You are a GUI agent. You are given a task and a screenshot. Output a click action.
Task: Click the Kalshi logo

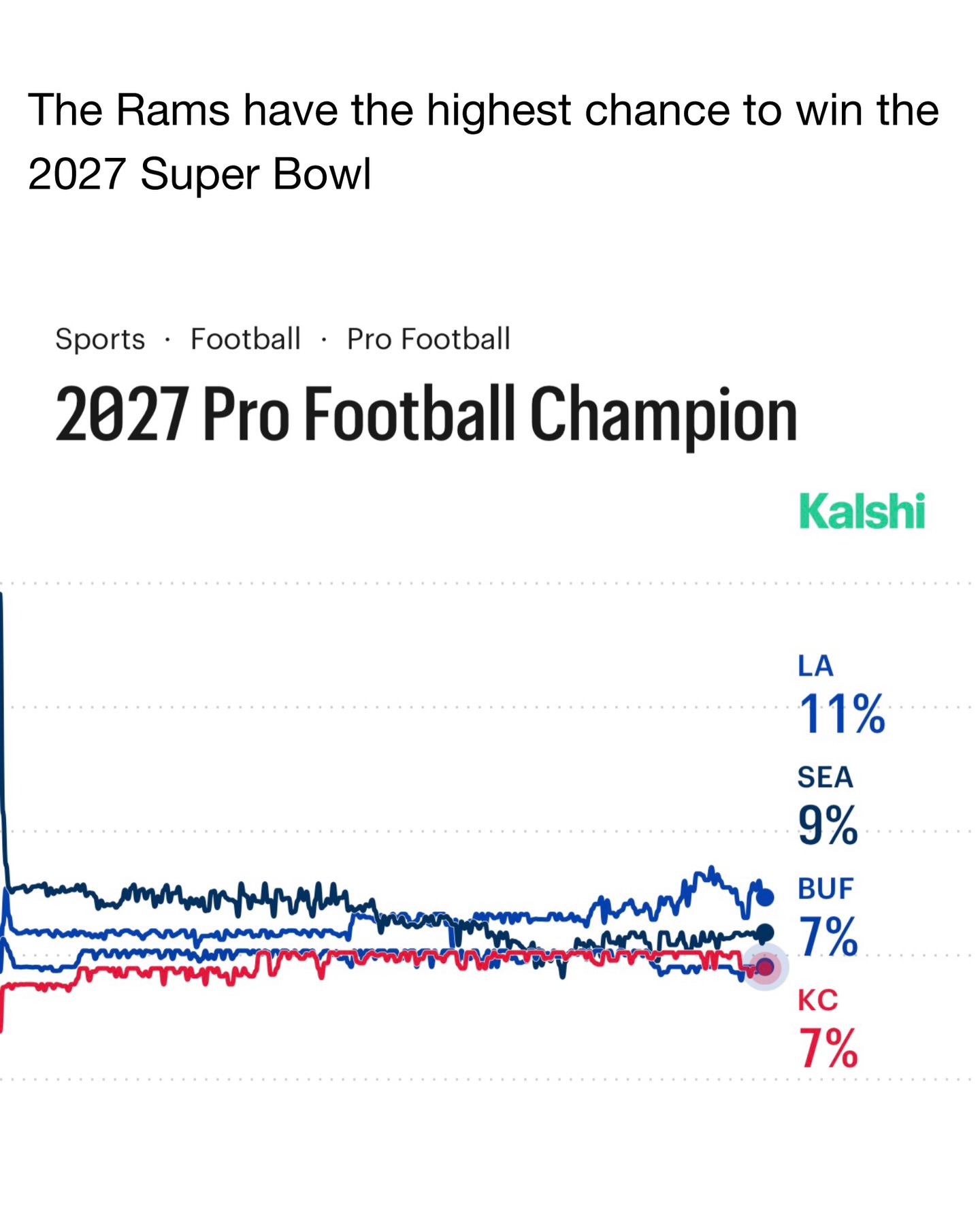[862, 512]
